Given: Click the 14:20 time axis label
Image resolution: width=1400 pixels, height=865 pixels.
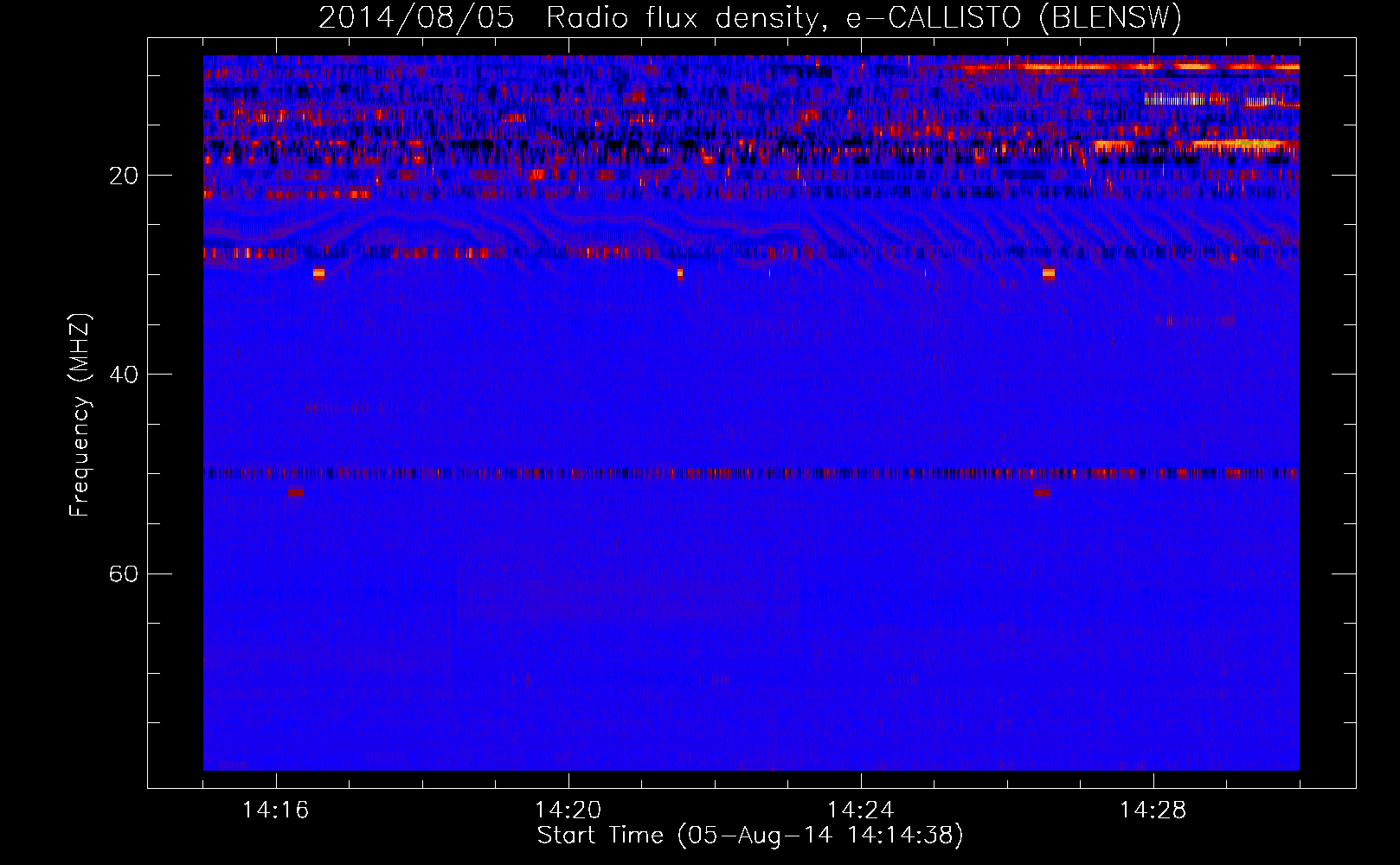Looking at the screenshot, I should point(568,811).
